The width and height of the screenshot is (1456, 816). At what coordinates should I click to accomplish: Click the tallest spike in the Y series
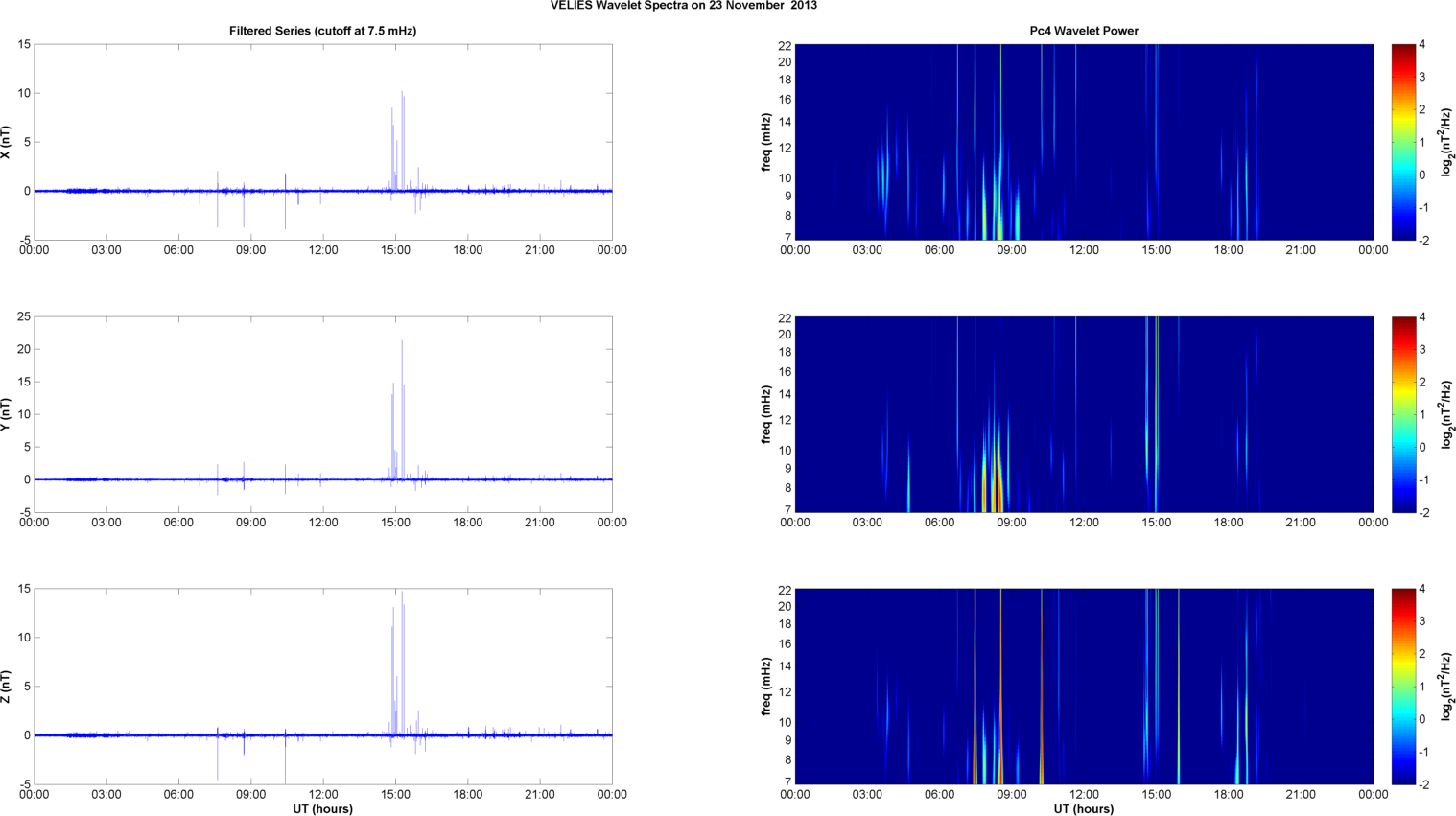tap(402, 343)
